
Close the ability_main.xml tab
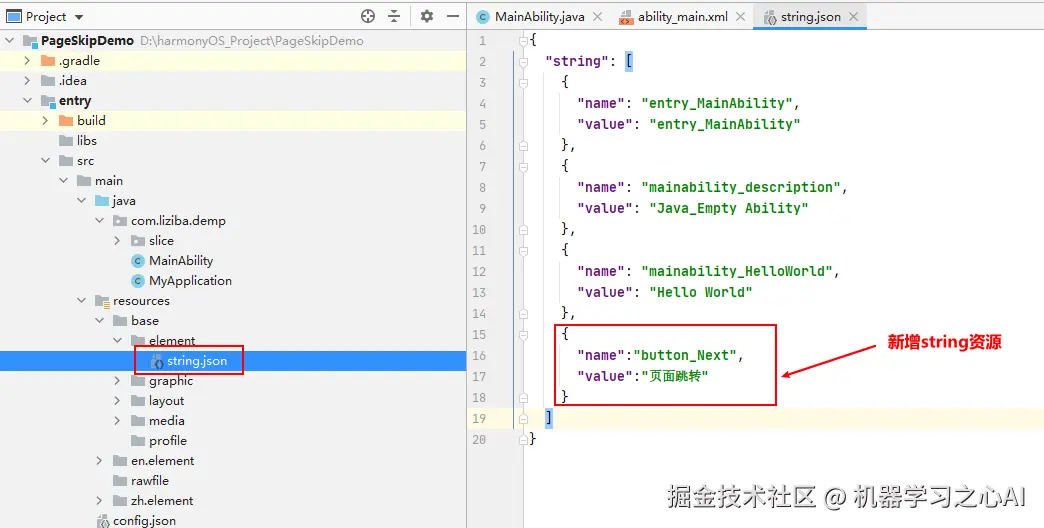740,17
